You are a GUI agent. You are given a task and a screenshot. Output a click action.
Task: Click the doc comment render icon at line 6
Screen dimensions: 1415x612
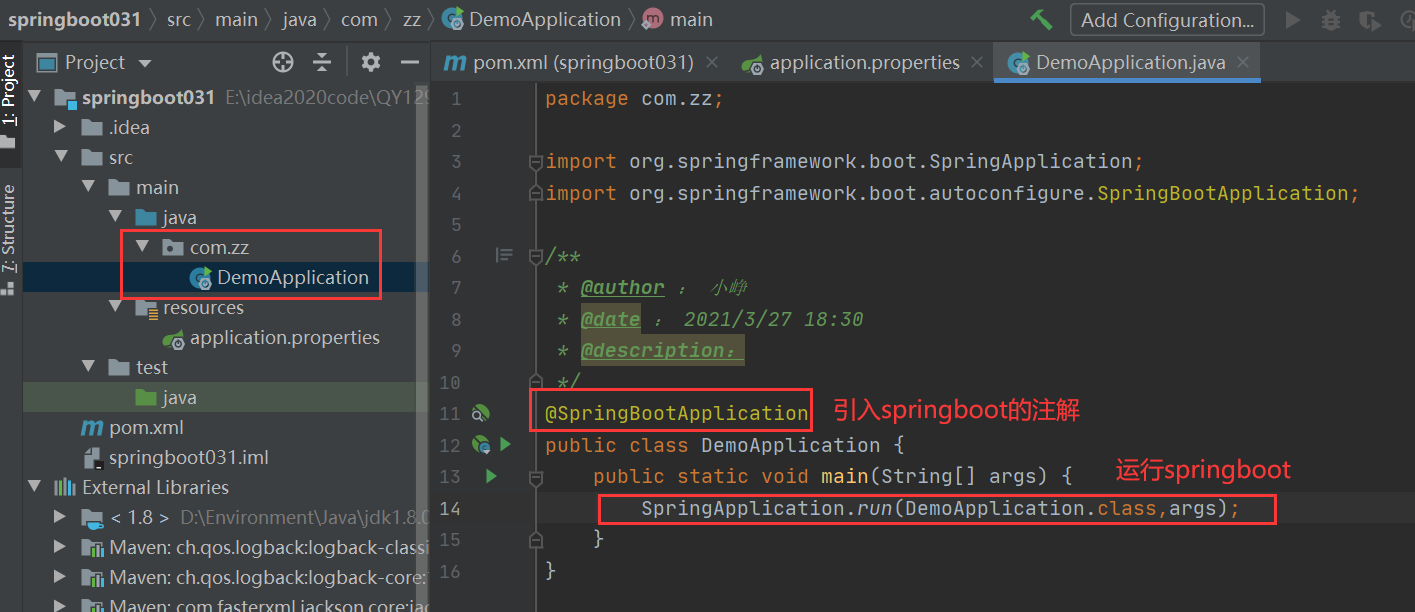click(x=504, y=256)
